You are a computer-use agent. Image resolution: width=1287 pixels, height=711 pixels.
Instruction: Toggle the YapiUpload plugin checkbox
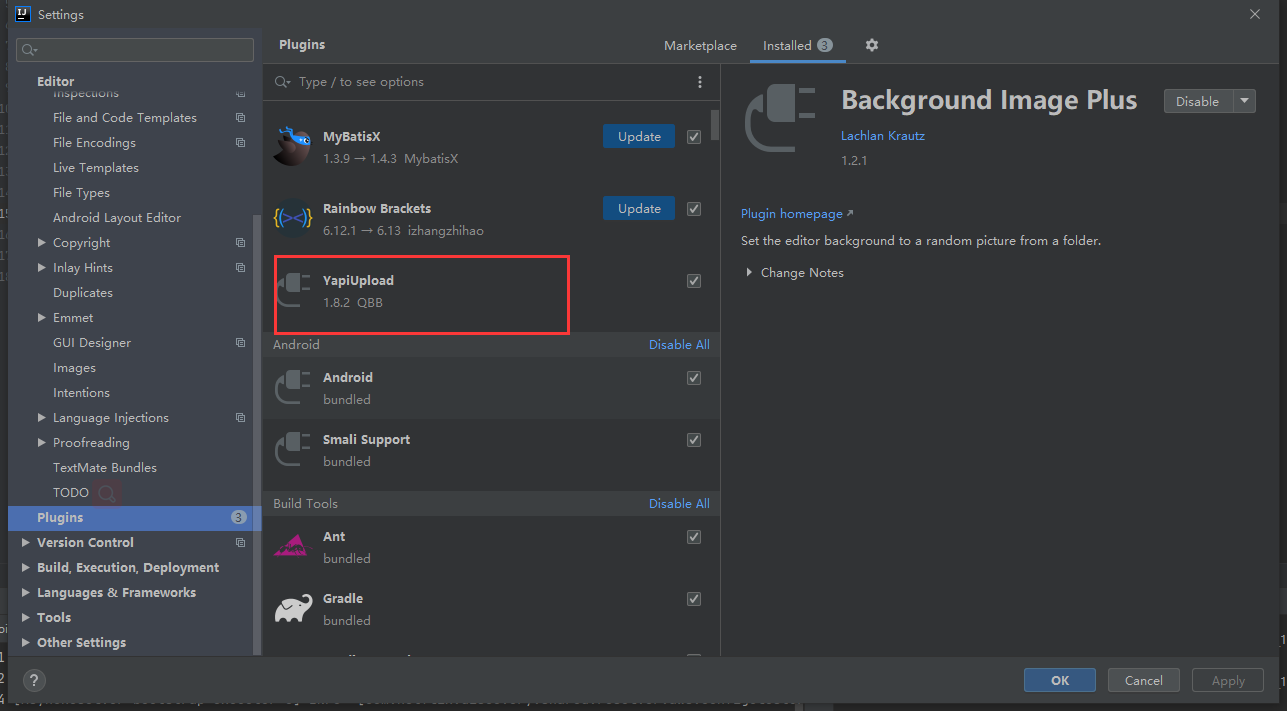point(694,281)
